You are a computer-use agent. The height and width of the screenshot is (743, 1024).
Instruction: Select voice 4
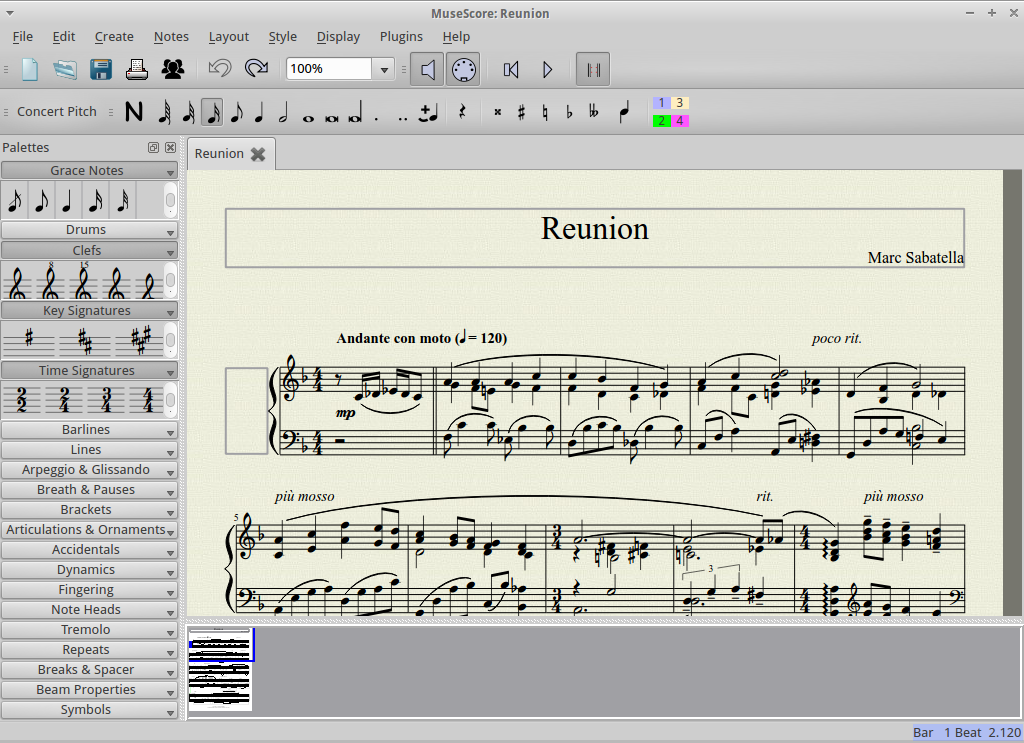coord(680,121)
